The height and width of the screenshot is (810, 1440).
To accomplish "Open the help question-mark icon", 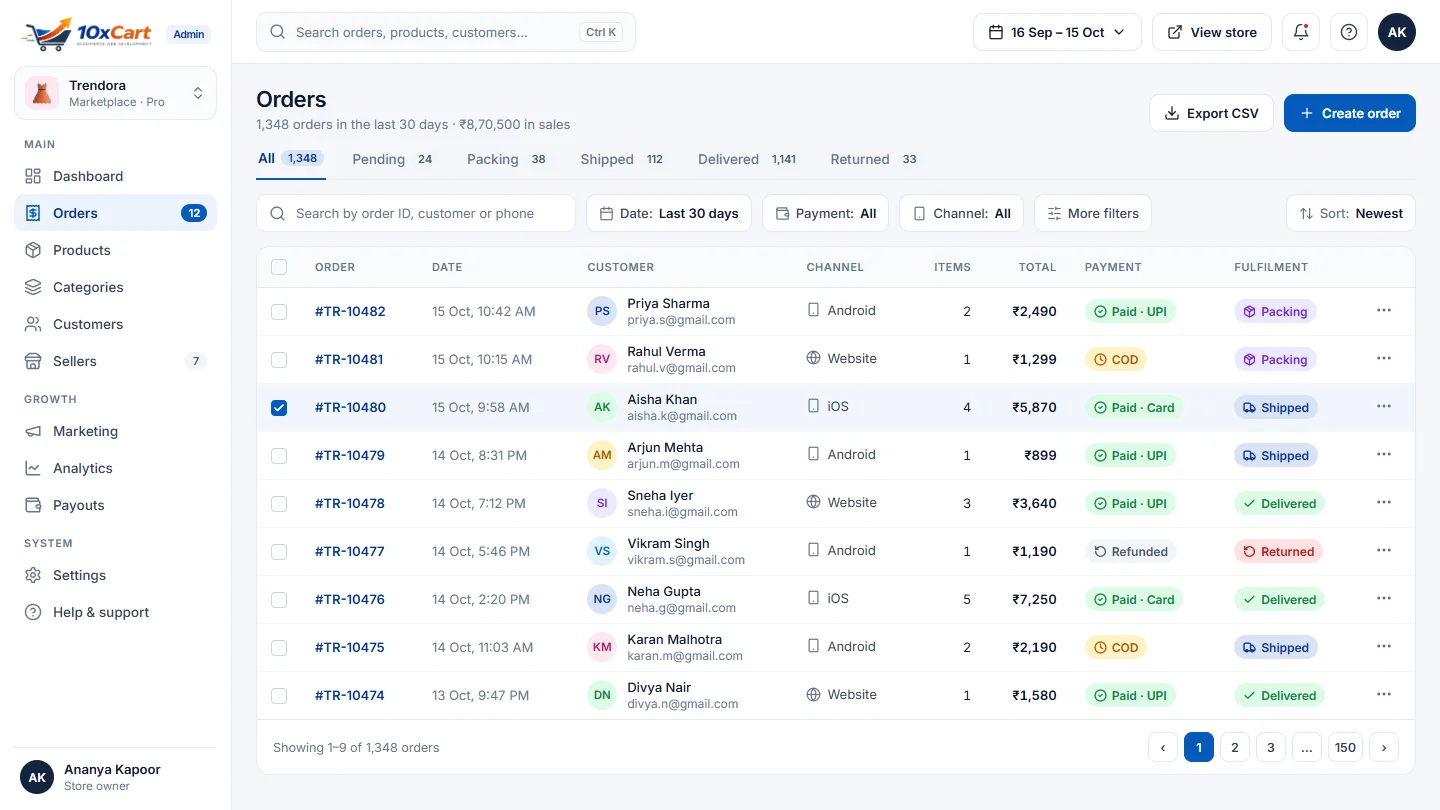I will pyautogui.click(x=1349, y=32).
